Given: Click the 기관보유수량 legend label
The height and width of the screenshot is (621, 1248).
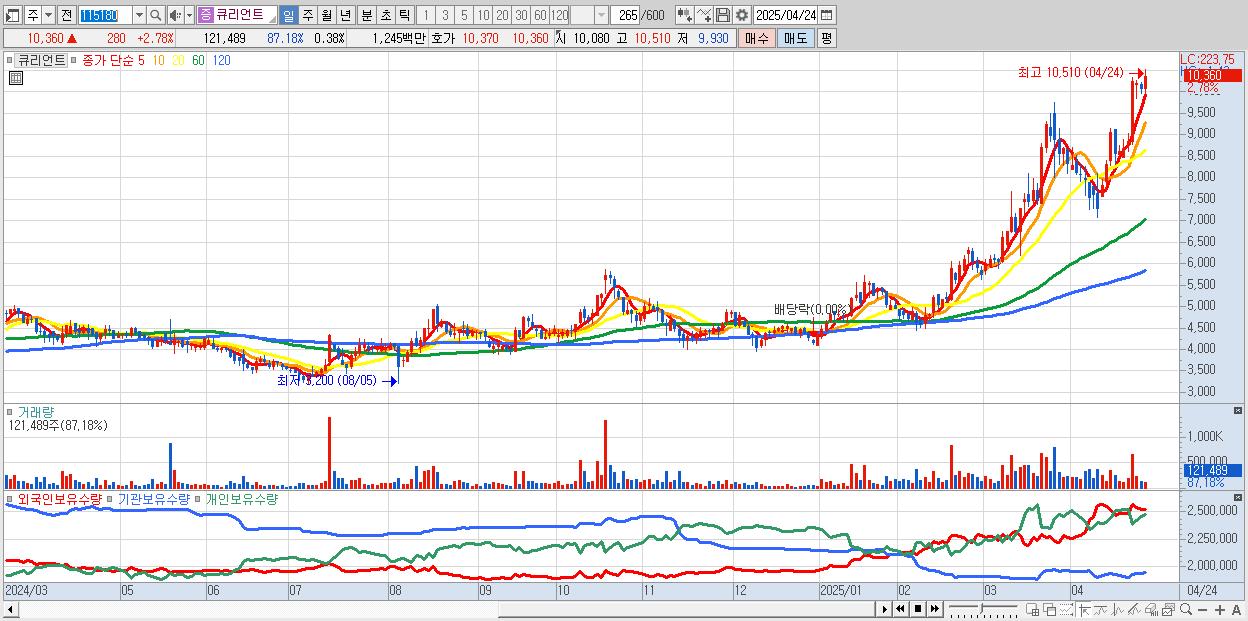Looking at the screenshot, I should tap(154, 498).
